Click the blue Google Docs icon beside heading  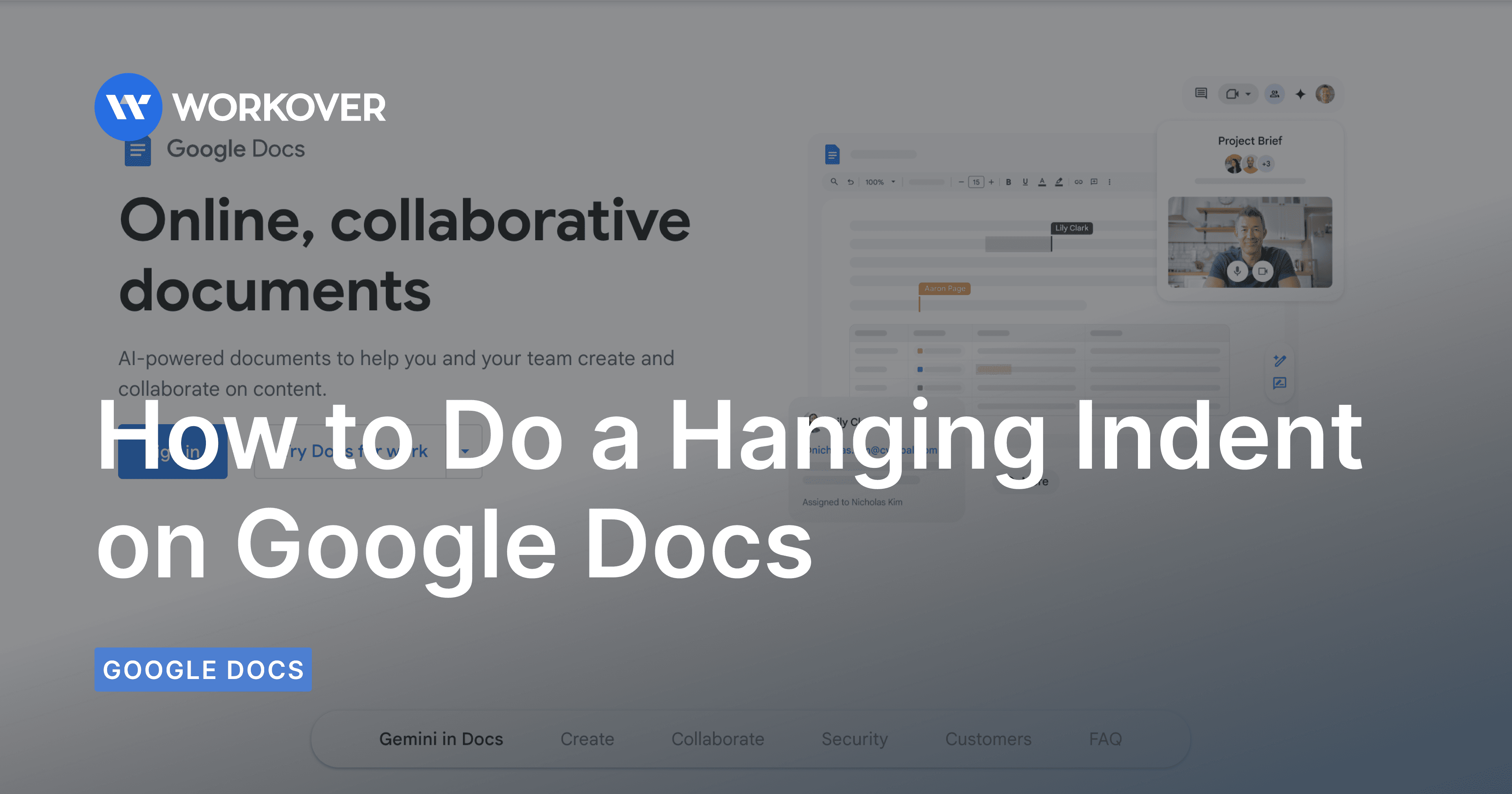click(x=137, y=152)
